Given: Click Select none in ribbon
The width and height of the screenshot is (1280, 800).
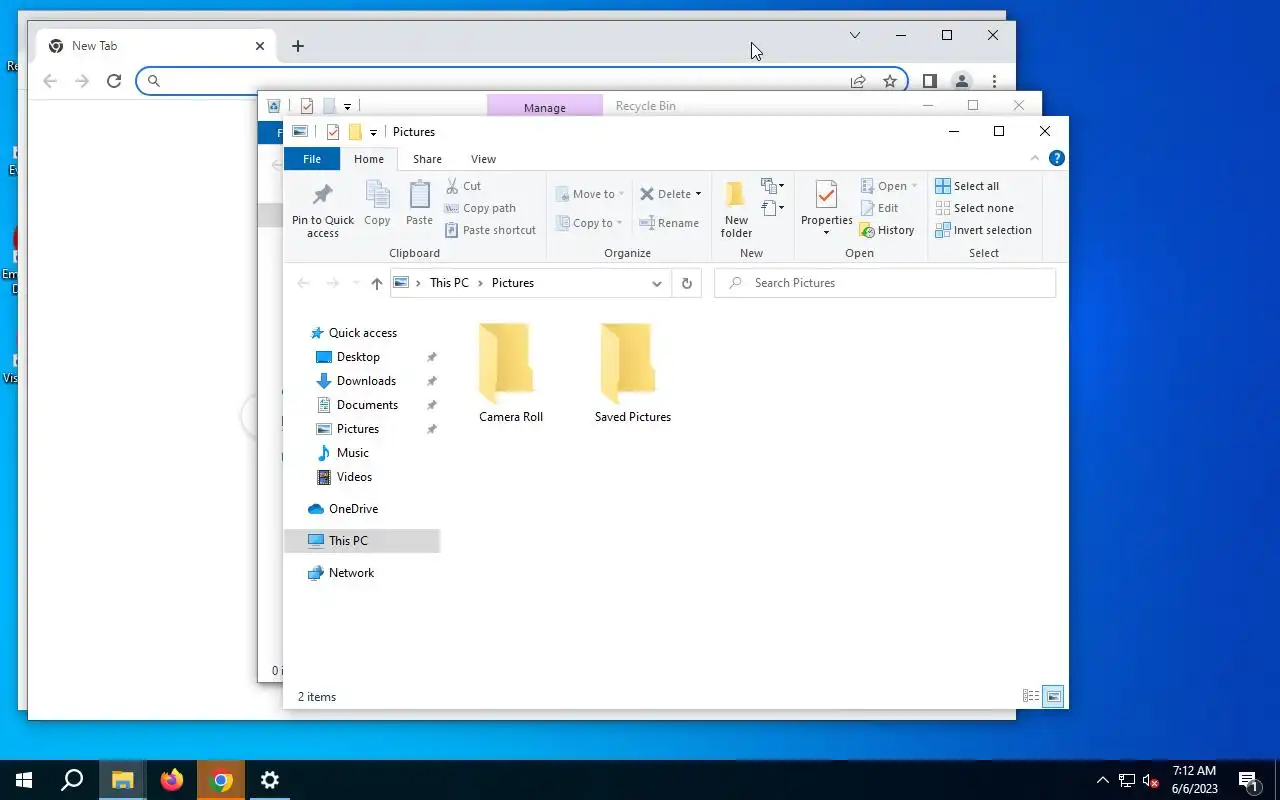Looking at the screenshot, I should pyautogui.click(x=975, y=208).
